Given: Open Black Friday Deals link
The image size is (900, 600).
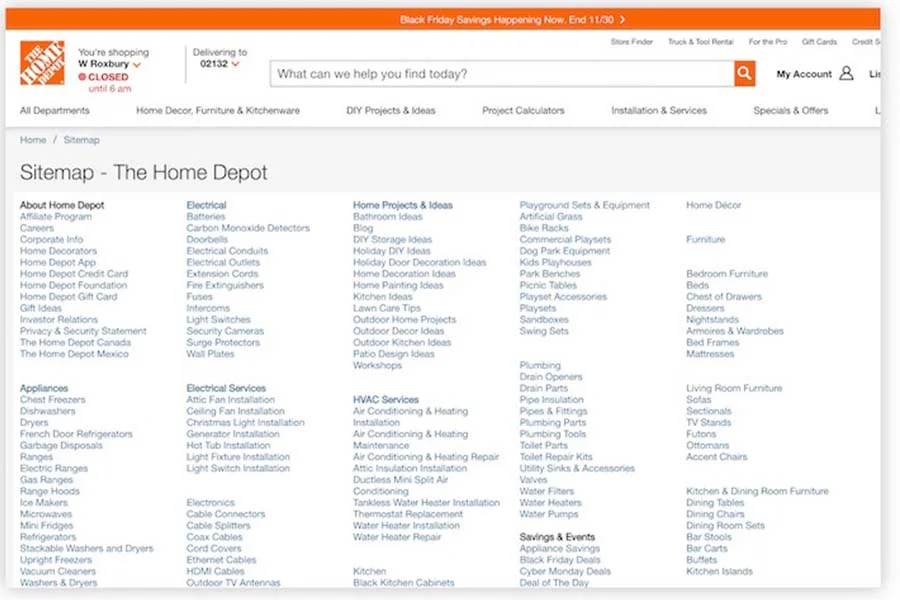Looking at the screenshot, I should (560, 560).
